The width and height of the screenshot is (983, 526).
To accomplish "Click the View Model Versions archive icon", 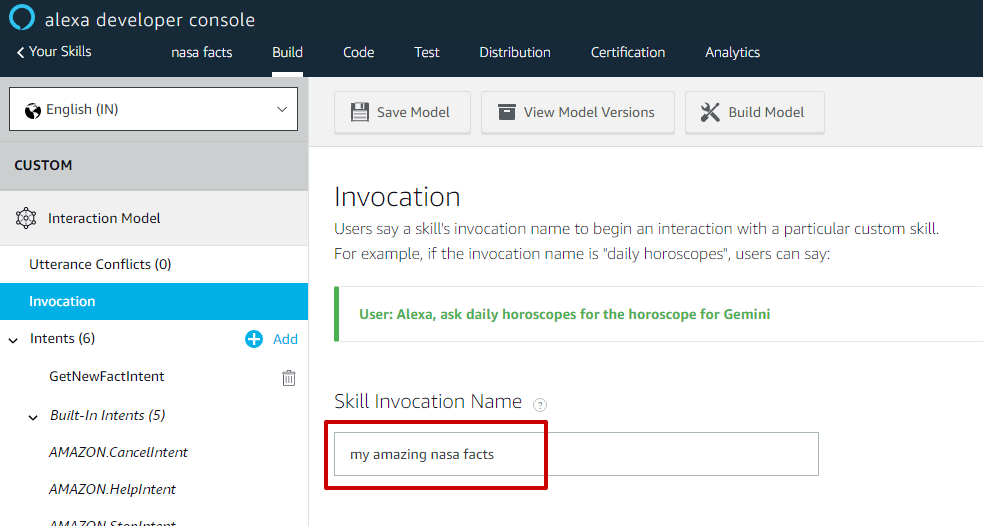I will click(507, 112).
